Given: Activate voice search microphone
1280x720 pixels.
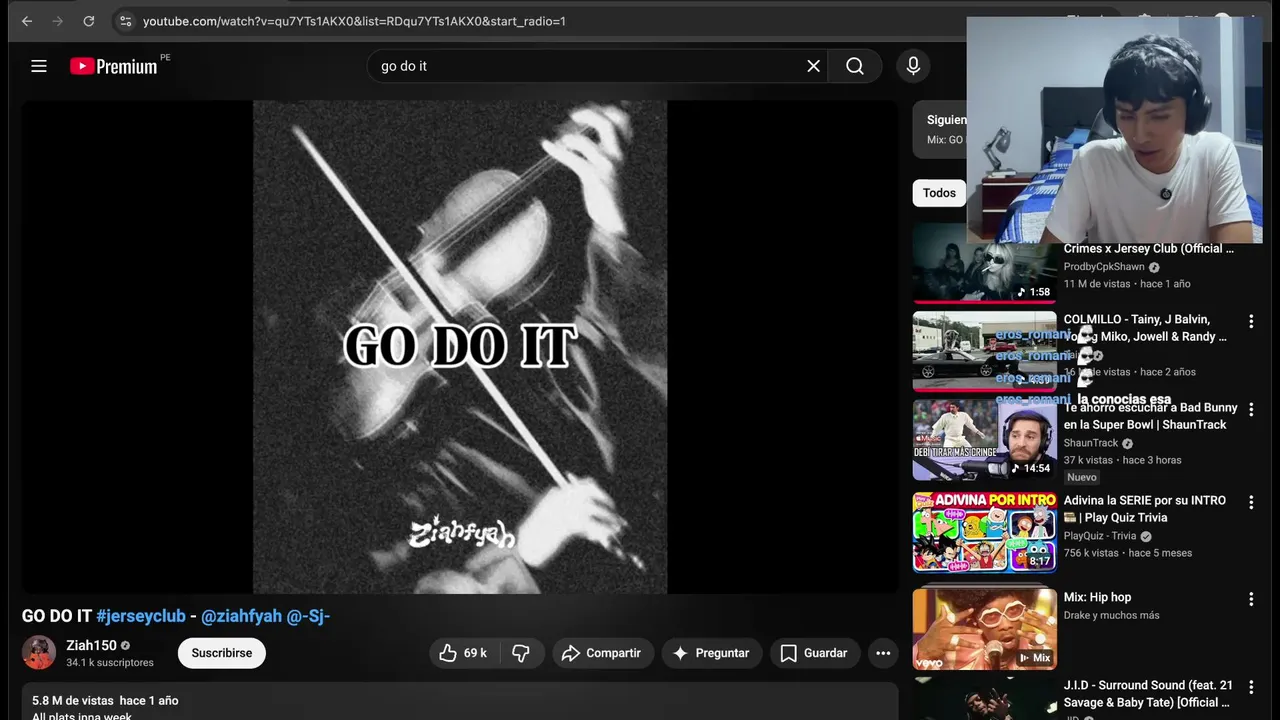Looking at the screenshot, I should 913,66.
